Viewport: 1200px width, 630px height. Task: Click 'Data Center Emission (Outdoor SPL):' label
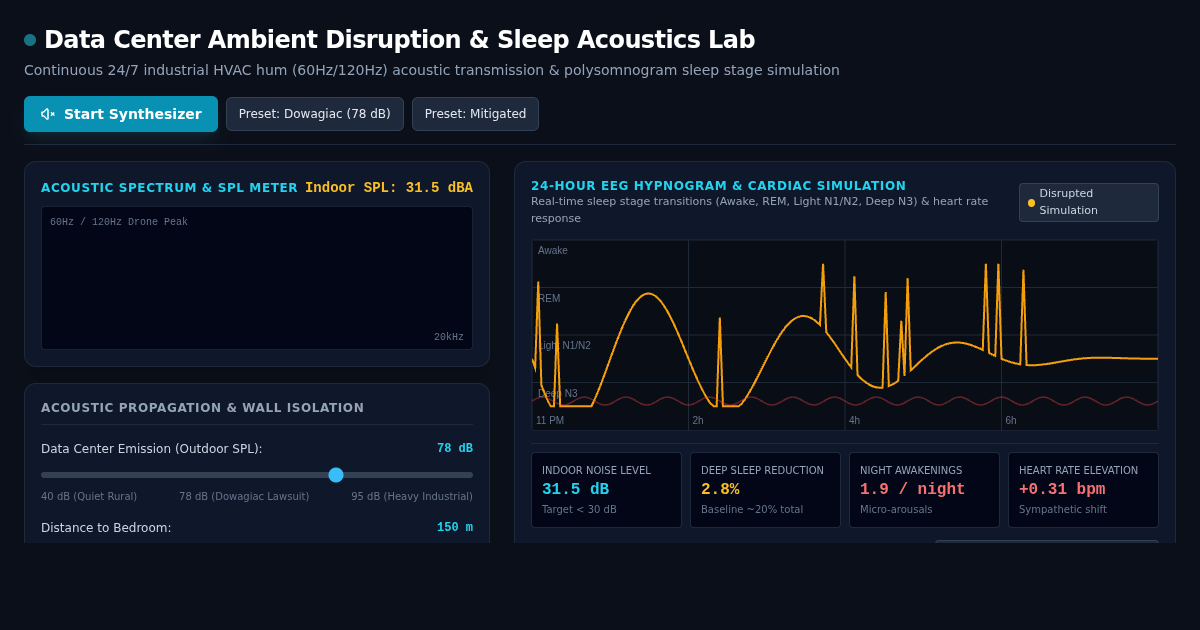coord(152,448)
